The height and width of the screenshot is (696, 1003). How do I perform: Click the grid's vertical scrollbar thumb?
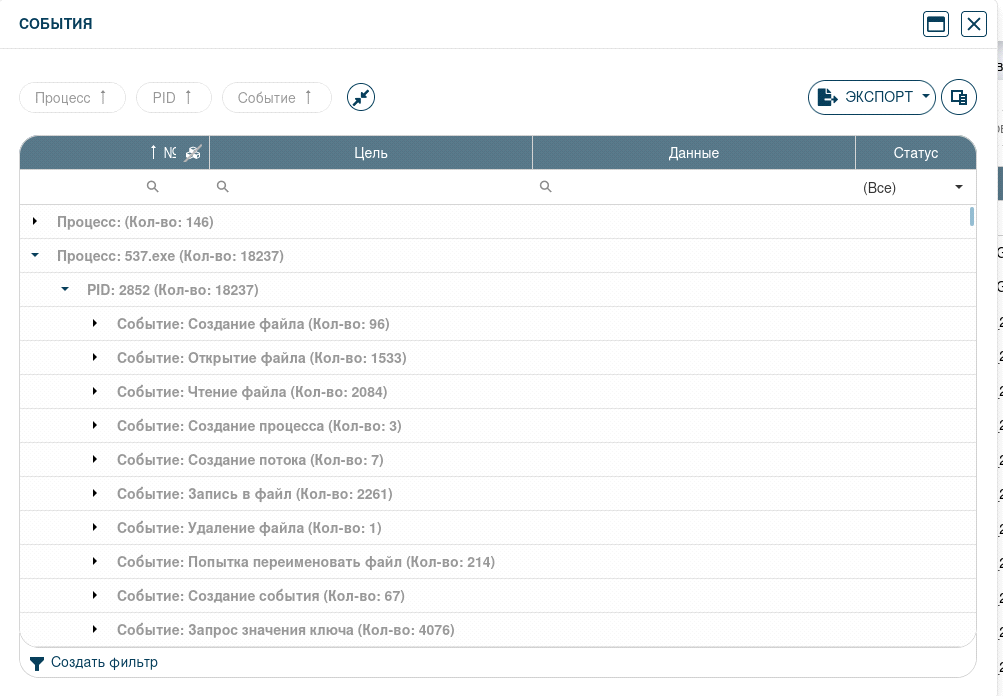[972, 217]
